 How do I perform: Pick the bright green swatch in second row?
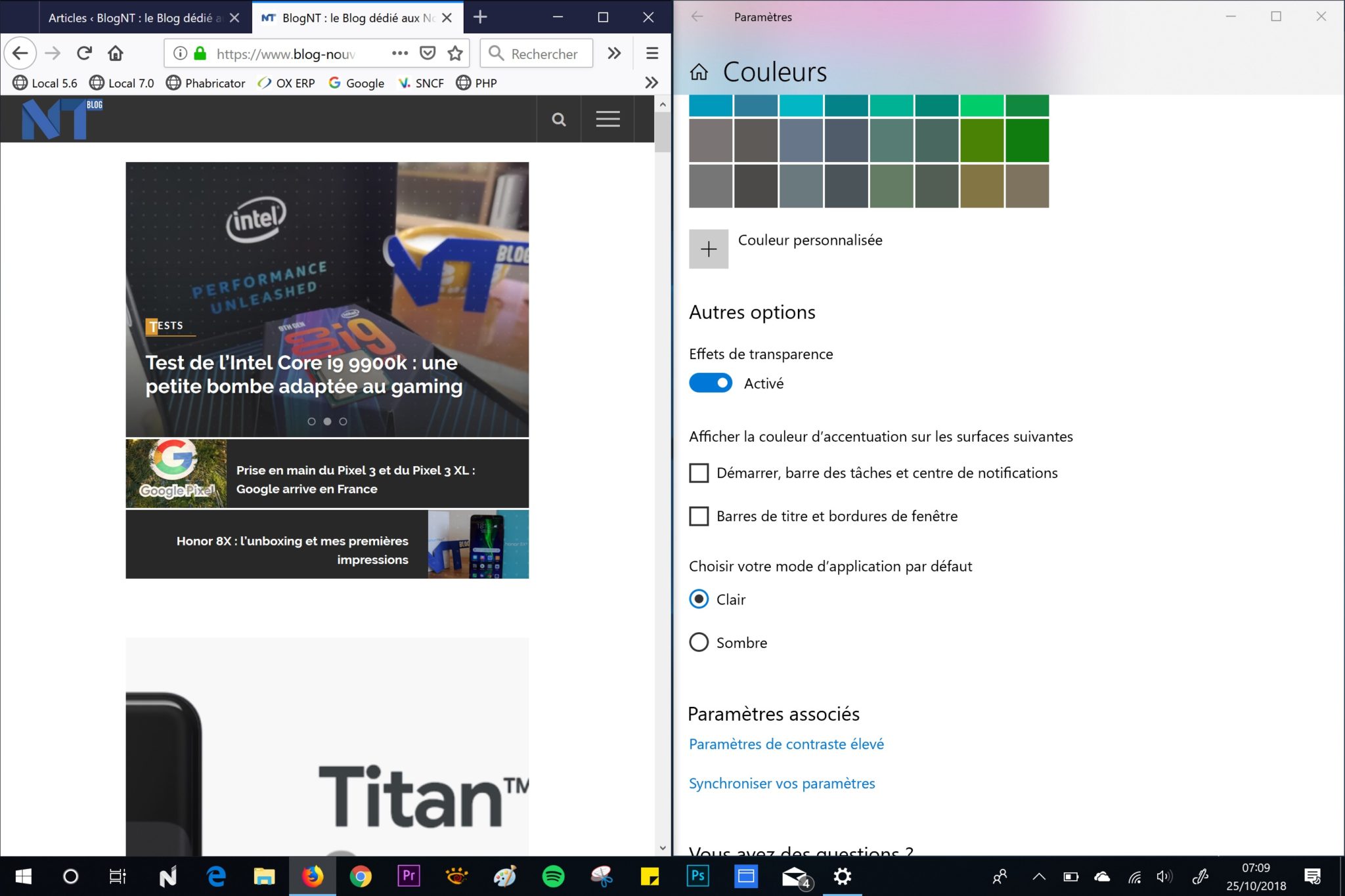coord(1027,140)
